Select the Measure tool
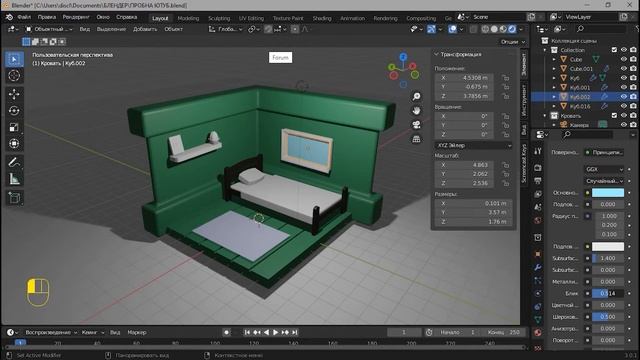This screenshot has width=640, height=360. (x=14, y=179)
